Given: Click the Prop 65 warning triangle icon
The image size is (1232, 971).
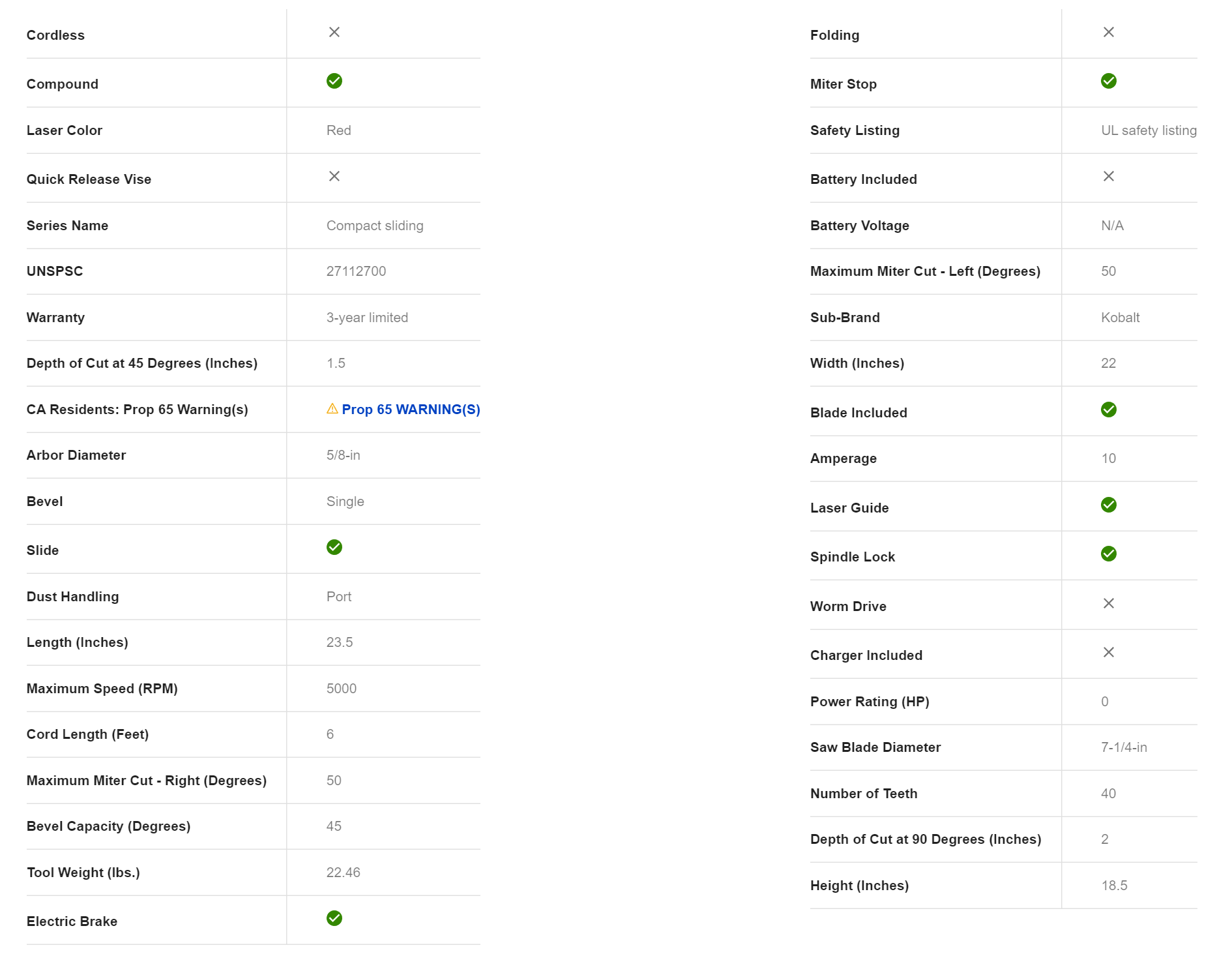Looking at the screenshot, I should pyautogui.click(x=332, y=409).
